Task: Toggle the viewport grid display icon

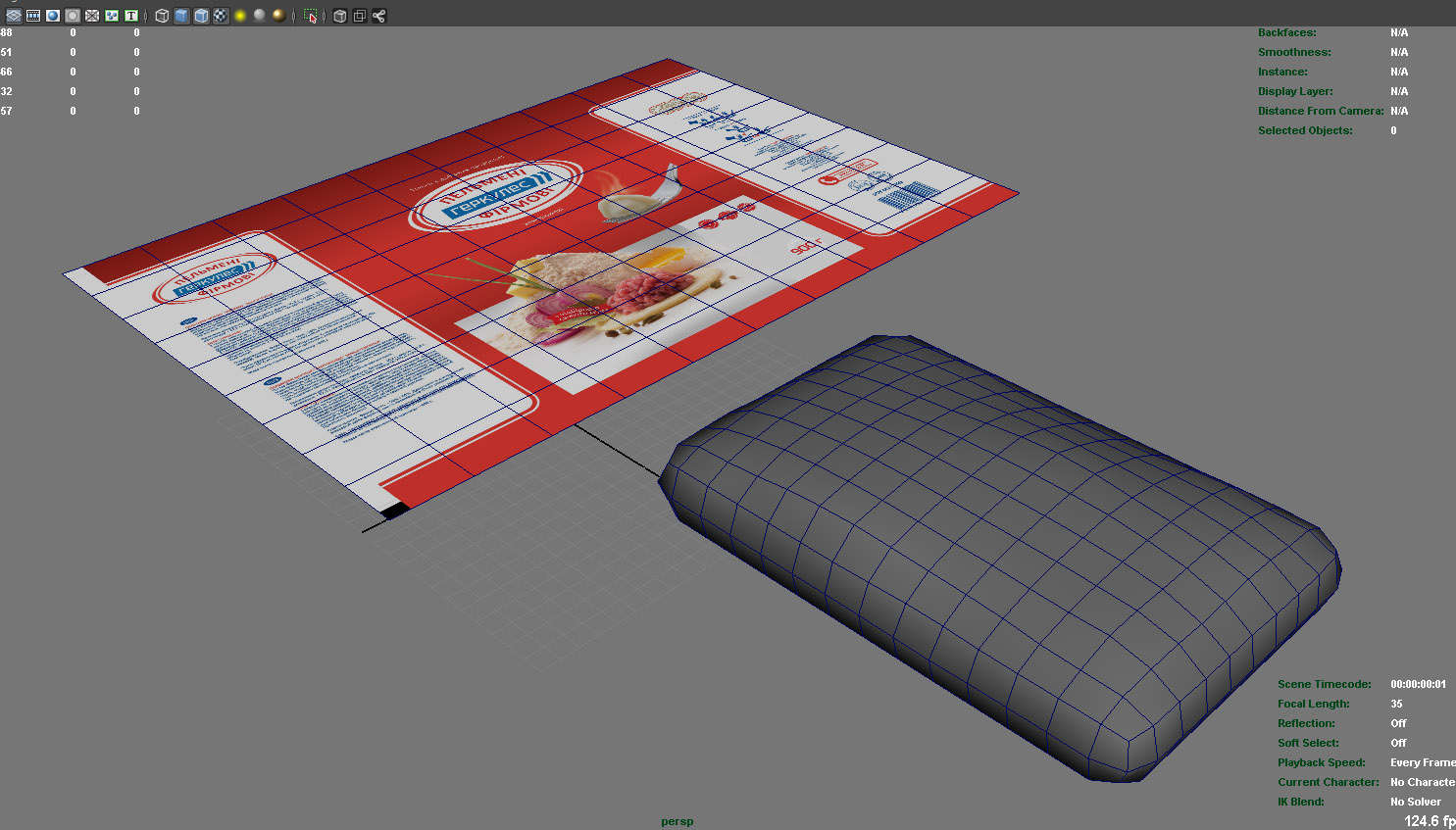Action: point(14,16)
